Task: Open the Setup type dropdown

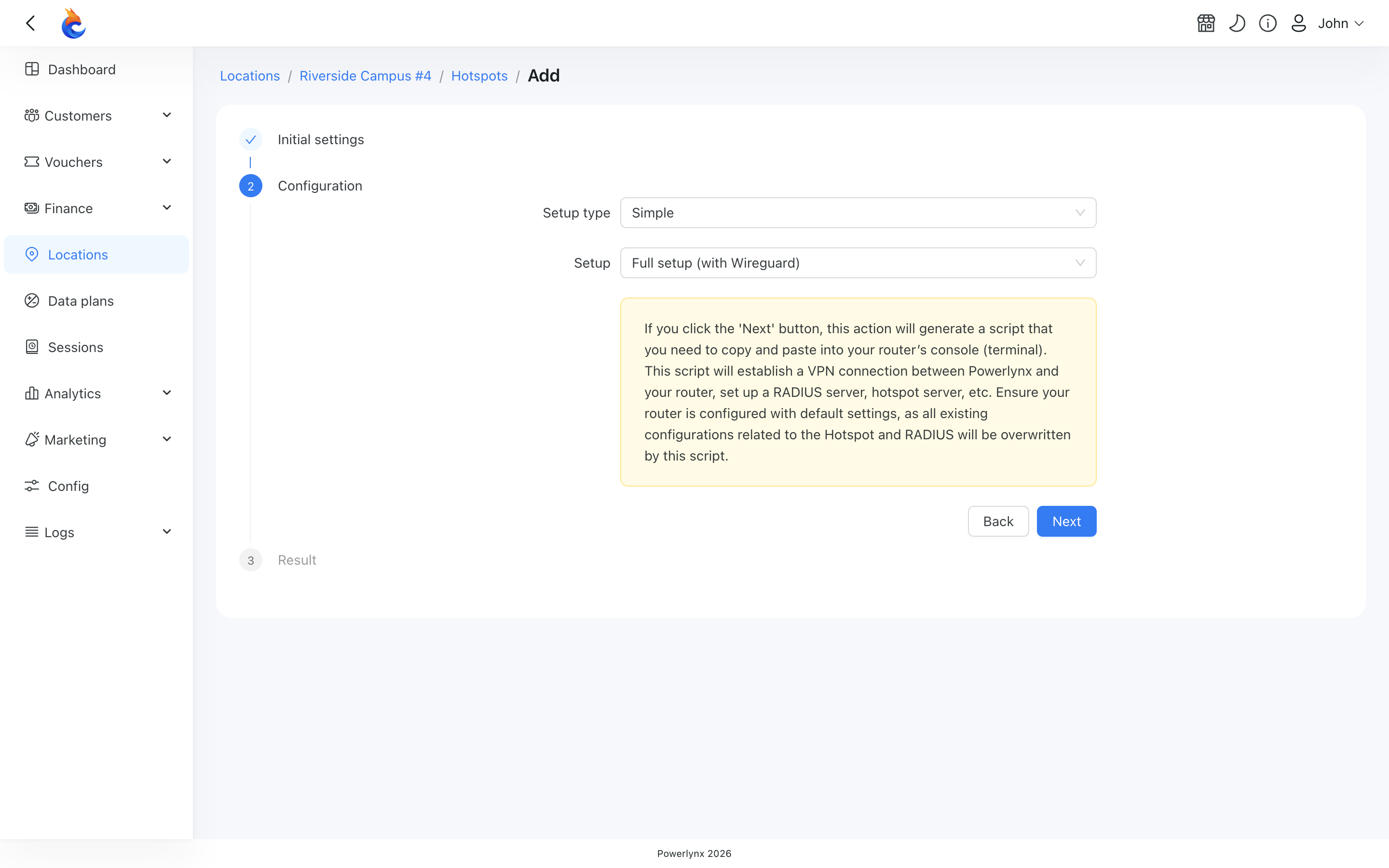Action: click(858, 212)
